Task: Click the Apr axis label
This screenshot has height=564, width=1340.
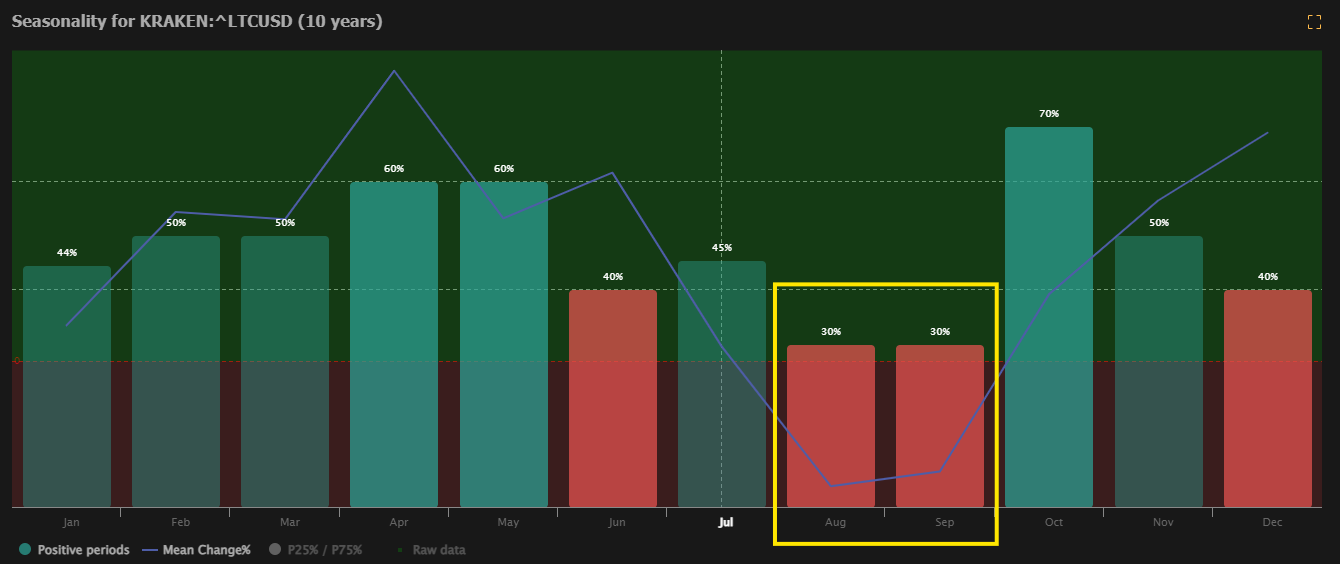Action: [x=399, y=523]
